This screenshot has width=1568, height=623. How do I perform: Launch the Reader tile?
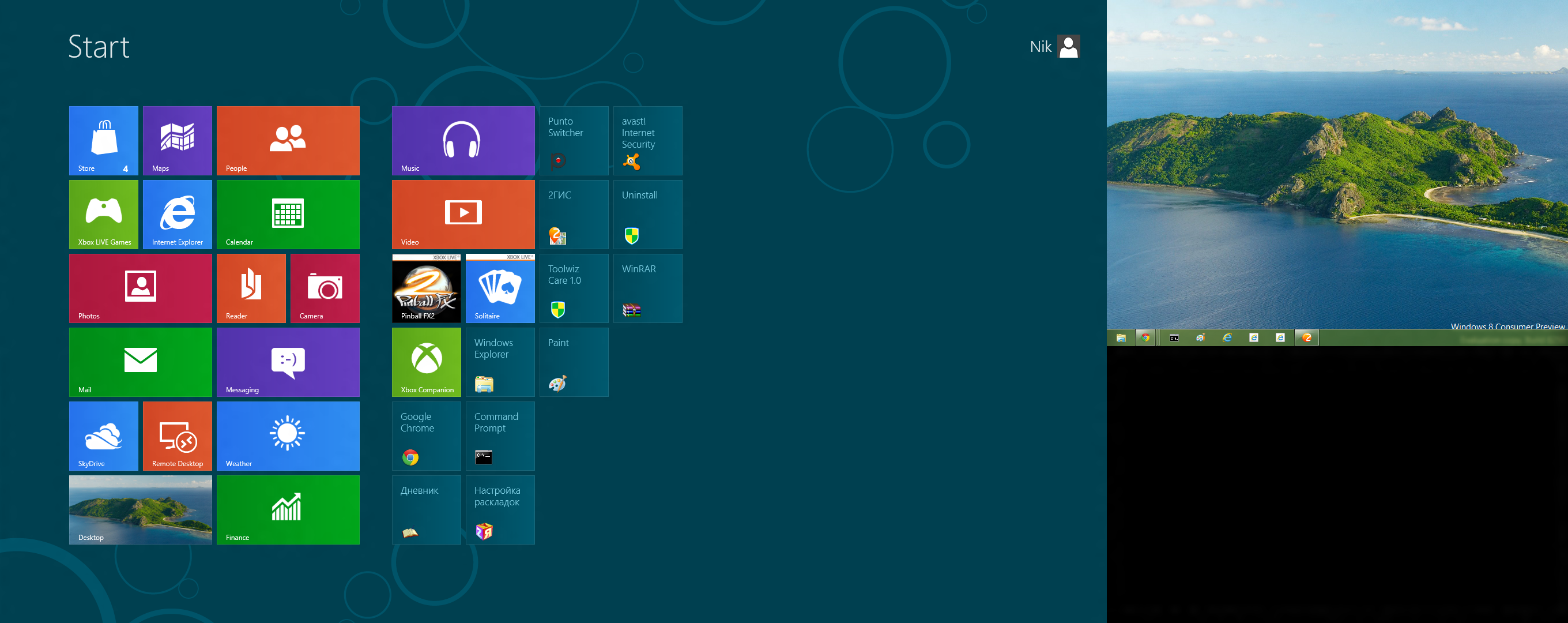(x=251, y=288)
